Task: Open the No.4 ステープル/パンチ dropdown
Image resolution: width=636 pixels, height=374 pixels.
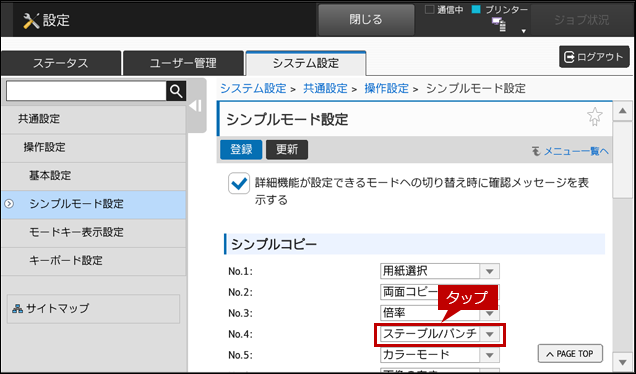Action: pyautogui.click(x=440, y=334)
